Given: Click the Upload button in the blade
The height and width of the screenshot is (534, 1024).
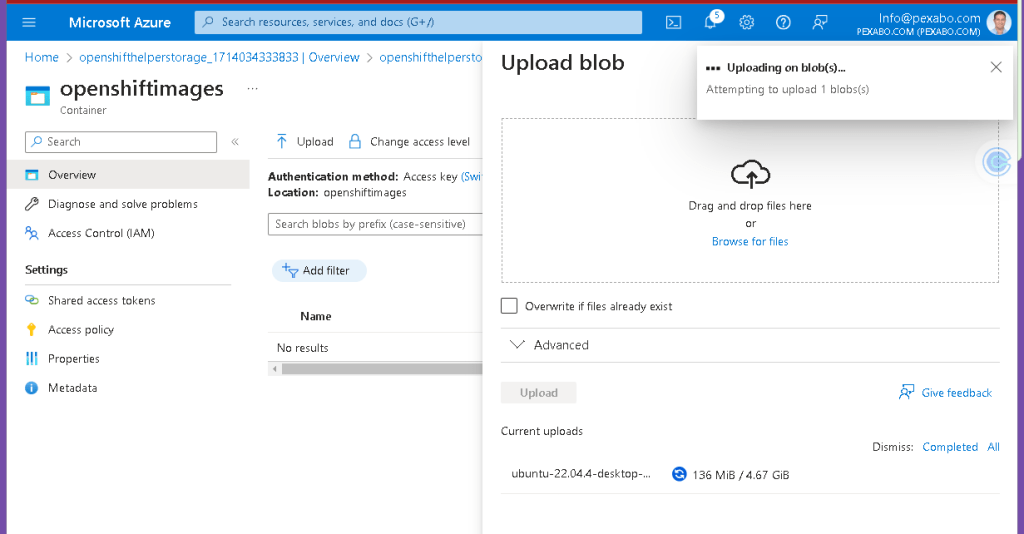Looking at the screenshot, I should (539, 393).
